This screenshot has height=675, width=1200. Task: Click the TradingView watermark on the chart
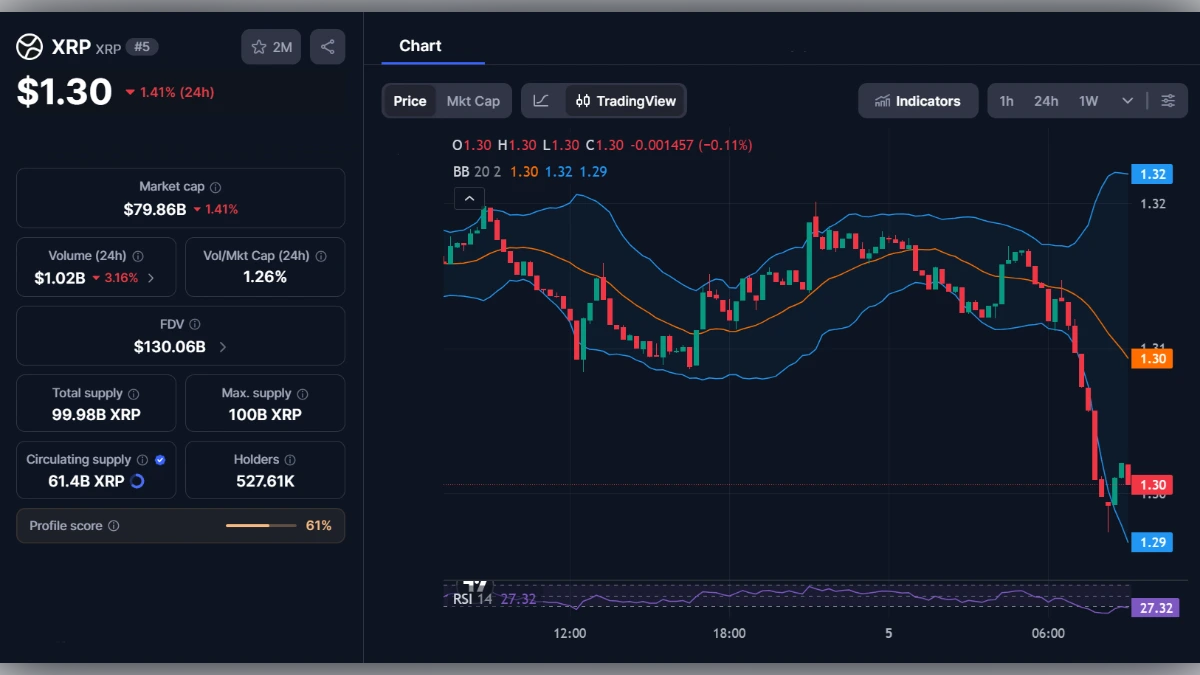coord(473,588)
